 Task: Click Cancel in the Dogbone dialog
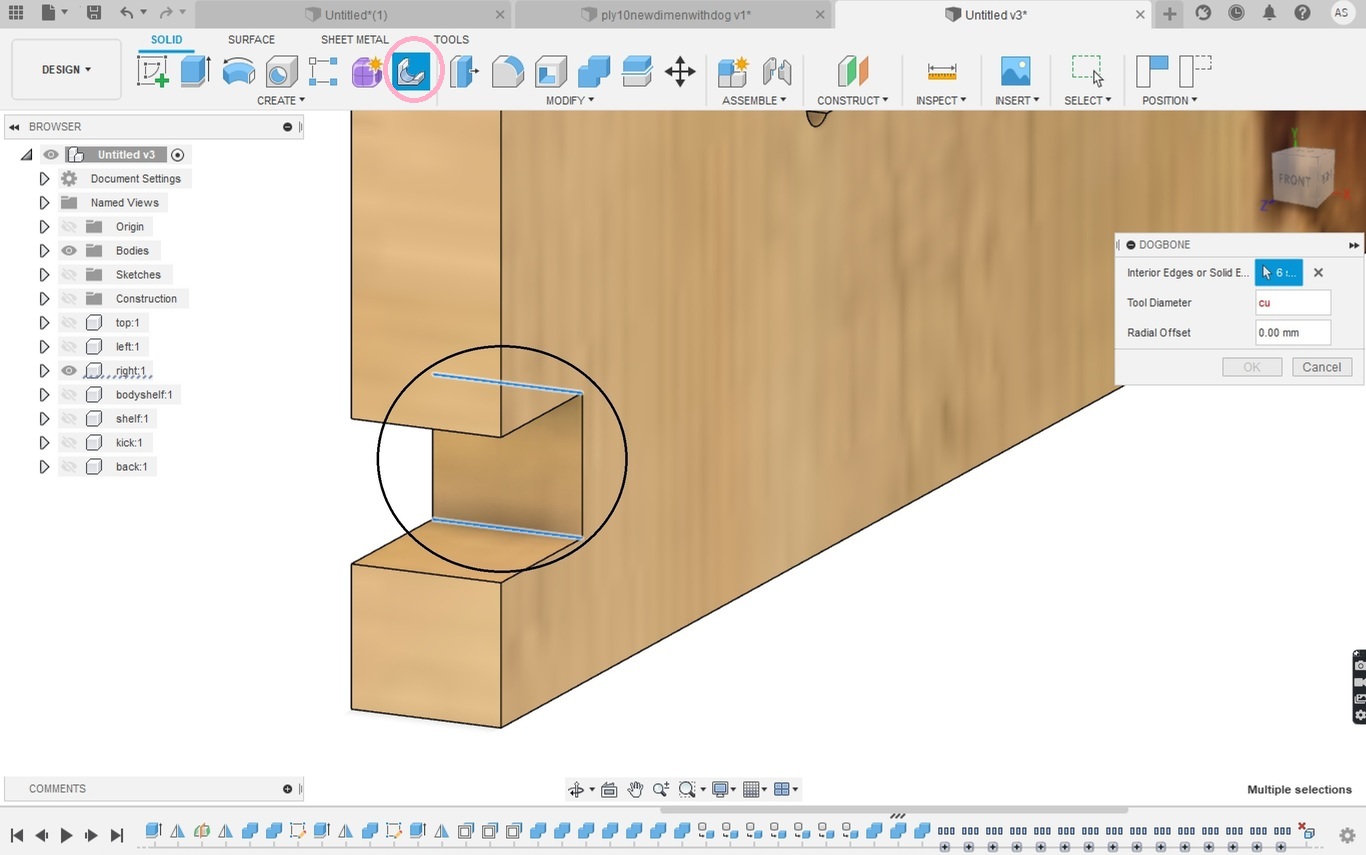(1321, 367)
